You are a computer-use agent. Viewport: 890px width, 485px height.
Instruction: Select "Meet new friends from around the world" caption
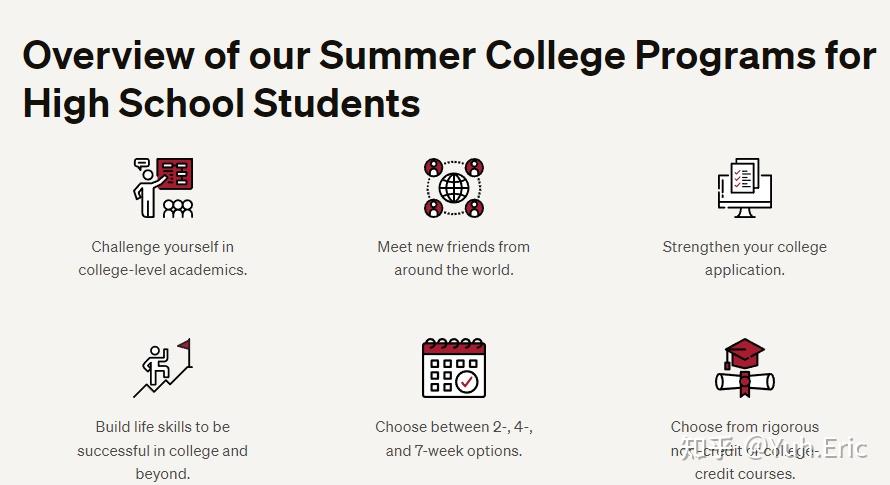click(x=453, y=258)
